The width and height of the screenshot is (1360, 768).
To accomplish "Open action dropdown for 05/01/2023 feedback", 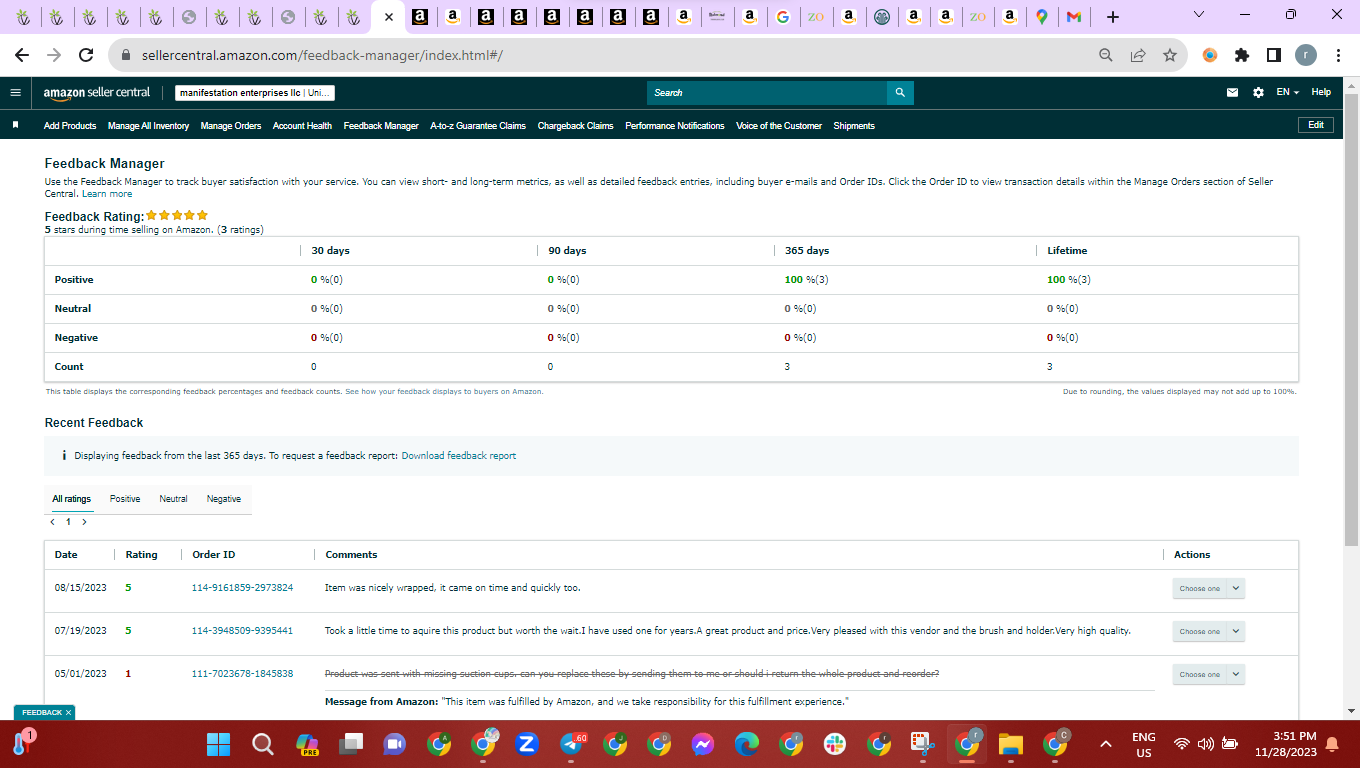I will (1208, 674).
